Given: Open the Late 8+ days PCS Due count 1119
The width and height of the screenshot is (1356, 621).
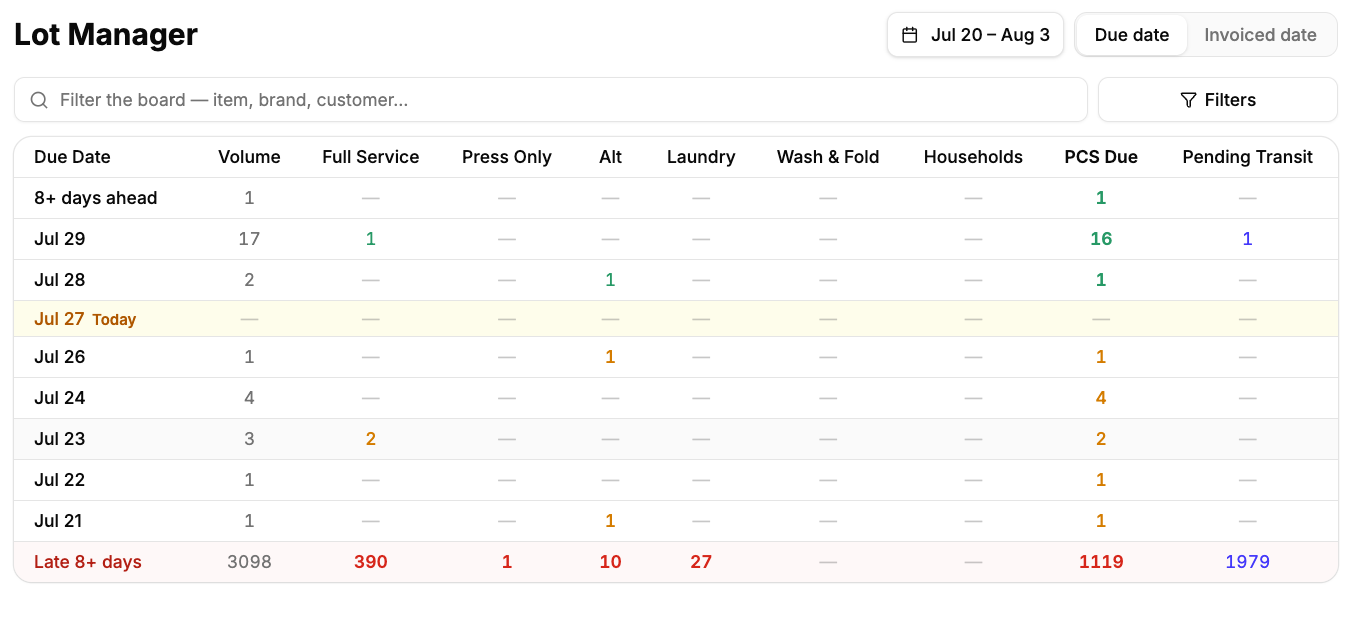Looking at the screenshot, I should [1101, 562].
